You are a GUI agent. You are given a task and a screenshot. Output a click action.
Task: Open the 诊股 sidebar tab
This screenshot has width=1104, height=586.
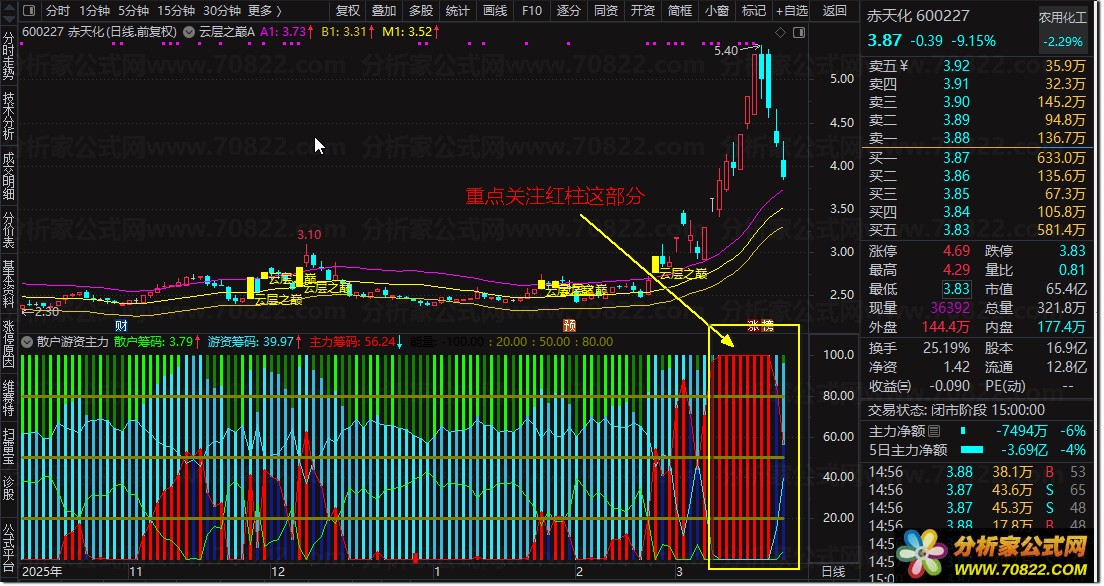[8, 487]
